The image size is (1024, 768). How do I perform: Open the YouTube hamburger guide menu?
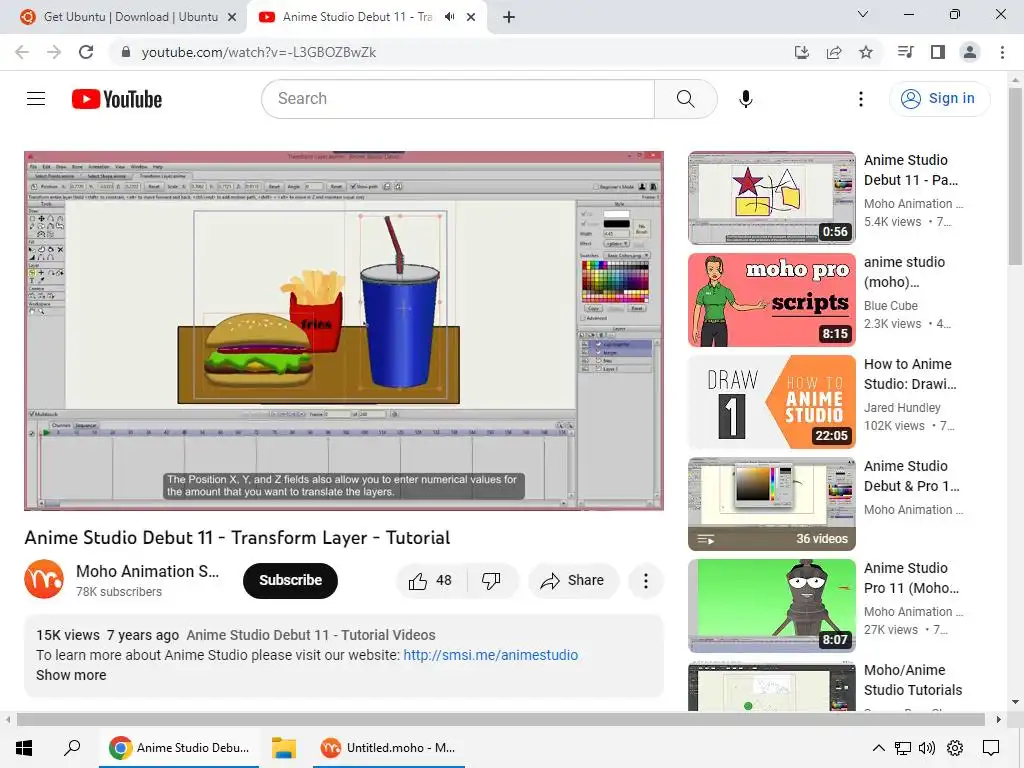(36, 99)
